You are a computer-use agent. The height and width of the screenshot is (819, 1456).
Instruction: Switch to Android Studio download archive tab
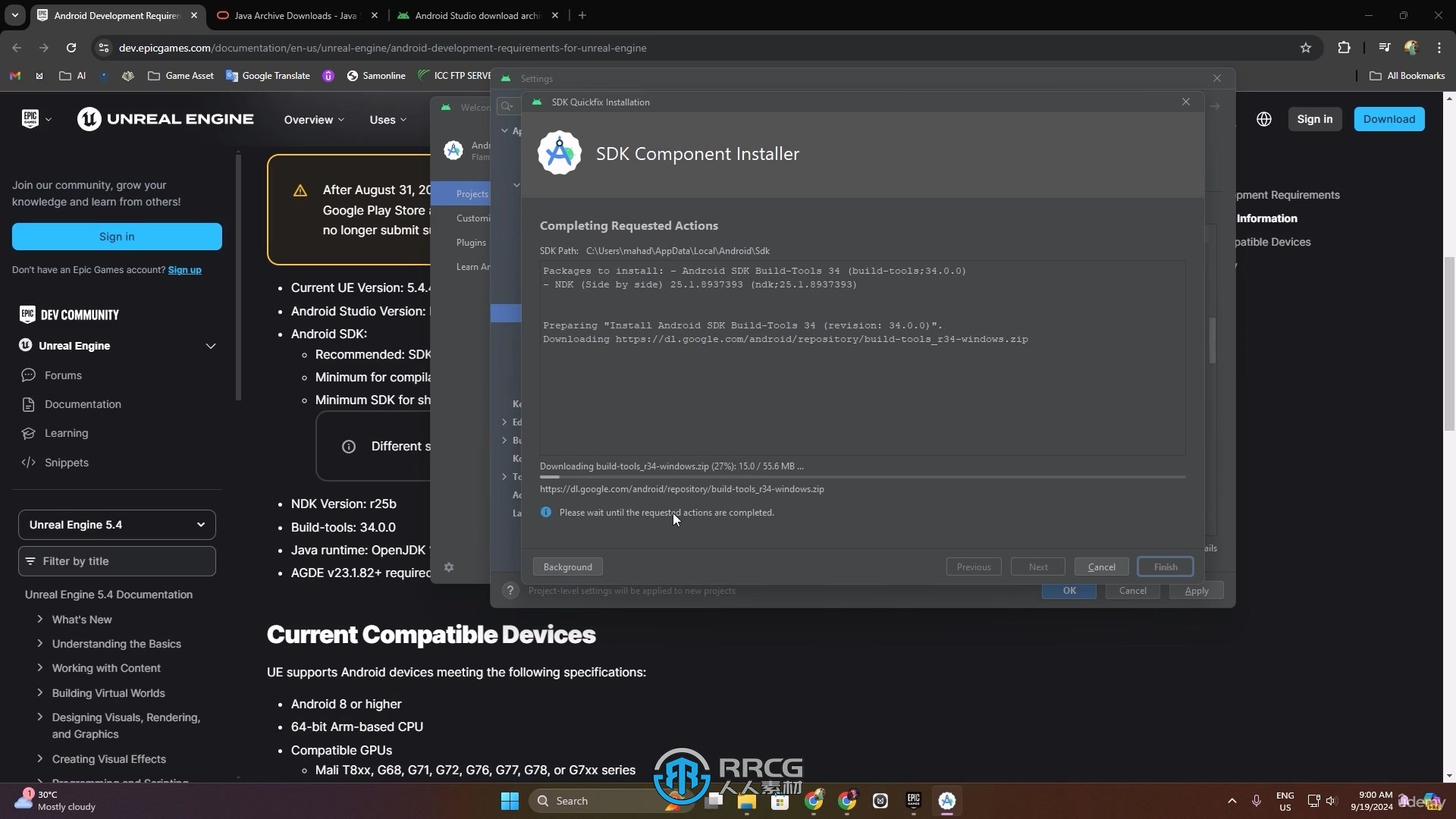pyautogui.click(x=478, y=15)
